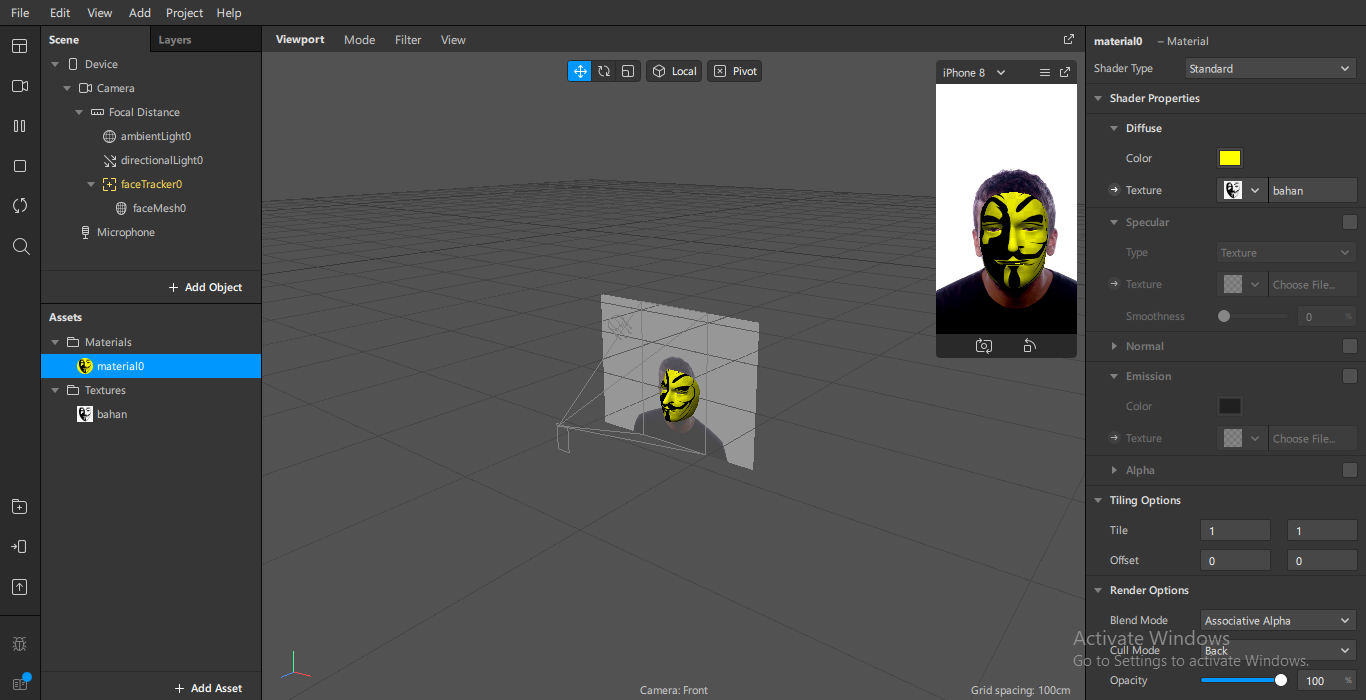Image resolution: width=1366 pixels, height=700 pixels.
Task: Open the Project menu
Action: click(184, 13)
